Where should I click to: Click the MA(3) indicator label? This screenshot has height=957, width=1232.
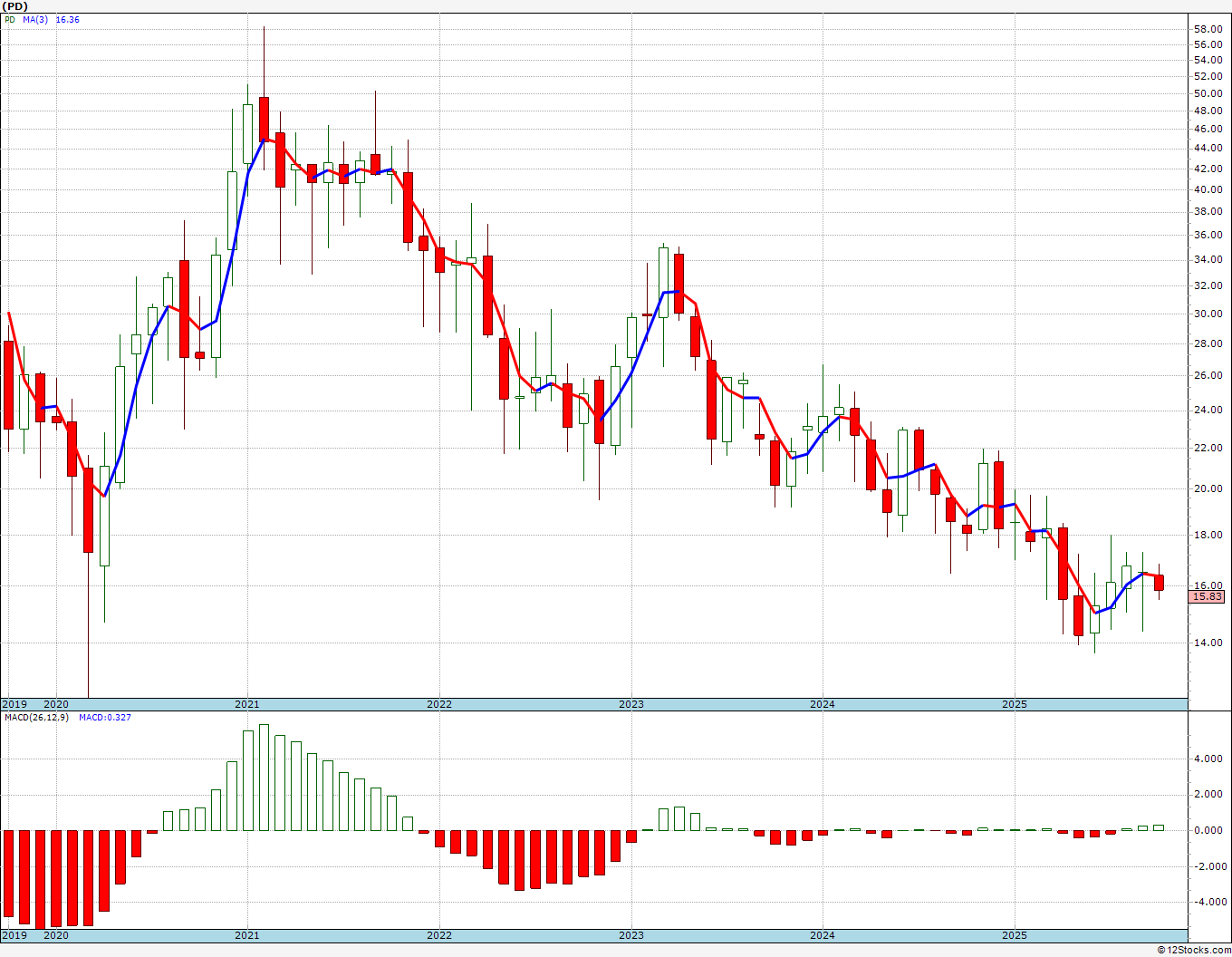click(x=35, y=19)
